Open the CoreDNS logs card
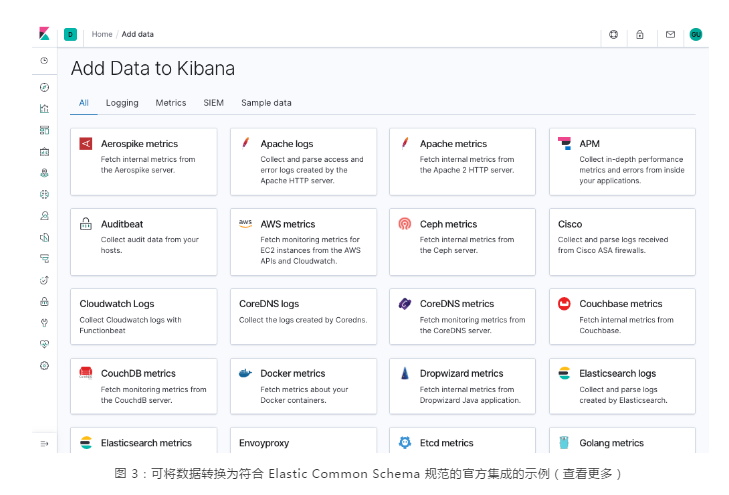729x495 pixels. [303, 317]
